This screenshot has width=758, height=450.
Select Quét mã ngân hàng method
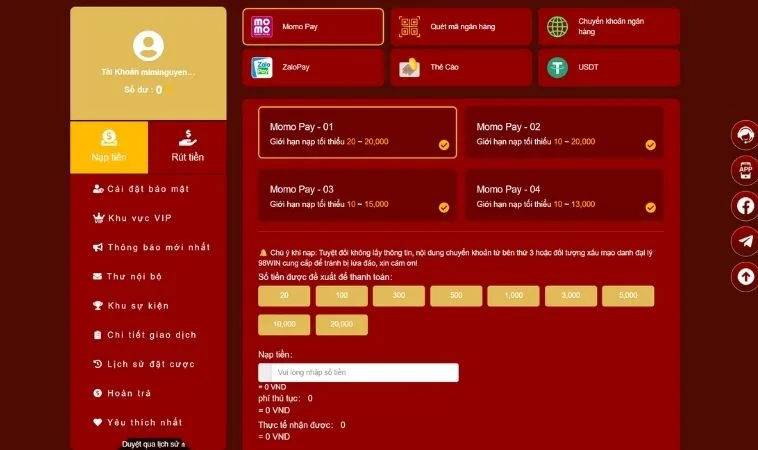[461, 27]
